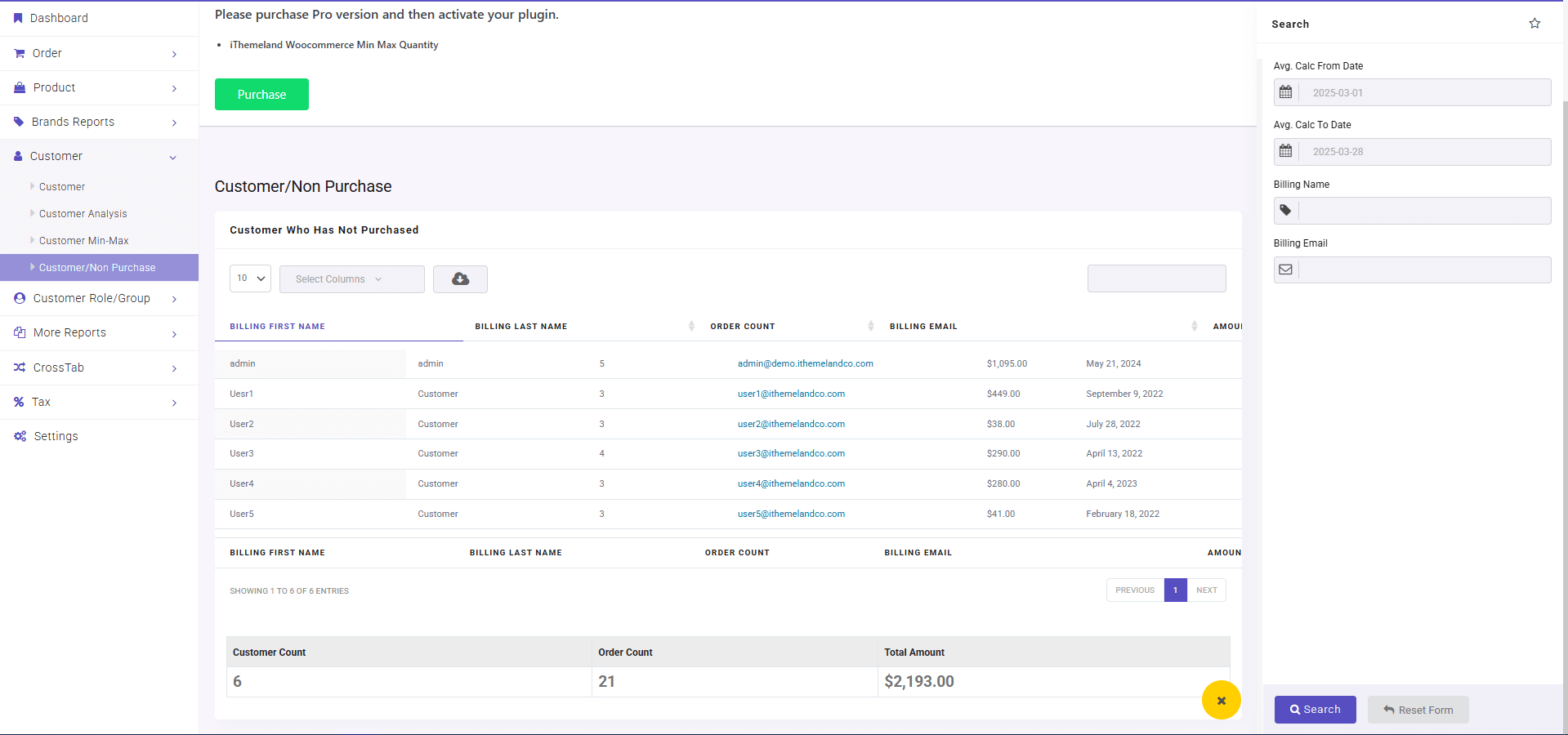Screen dimensions: 1568x735
Task: Click the More Reports copy icon
Action: tap(20, 332)
